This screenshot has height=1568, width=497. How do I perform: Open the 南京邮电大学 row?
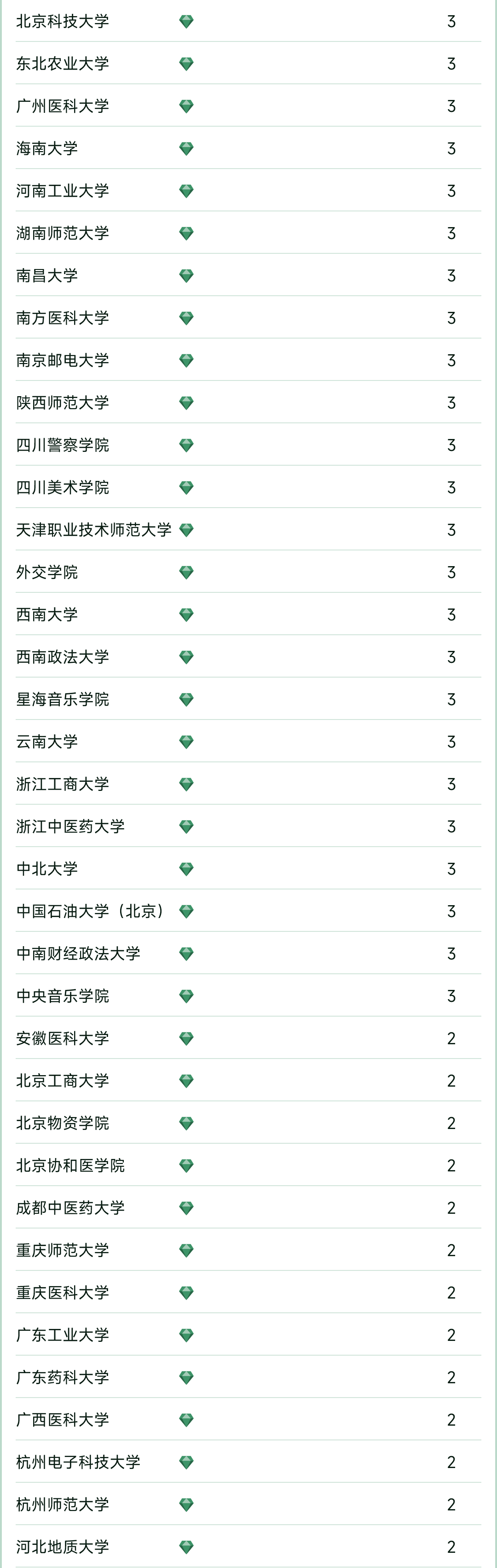pyautogui.click(x=248, y=360)
